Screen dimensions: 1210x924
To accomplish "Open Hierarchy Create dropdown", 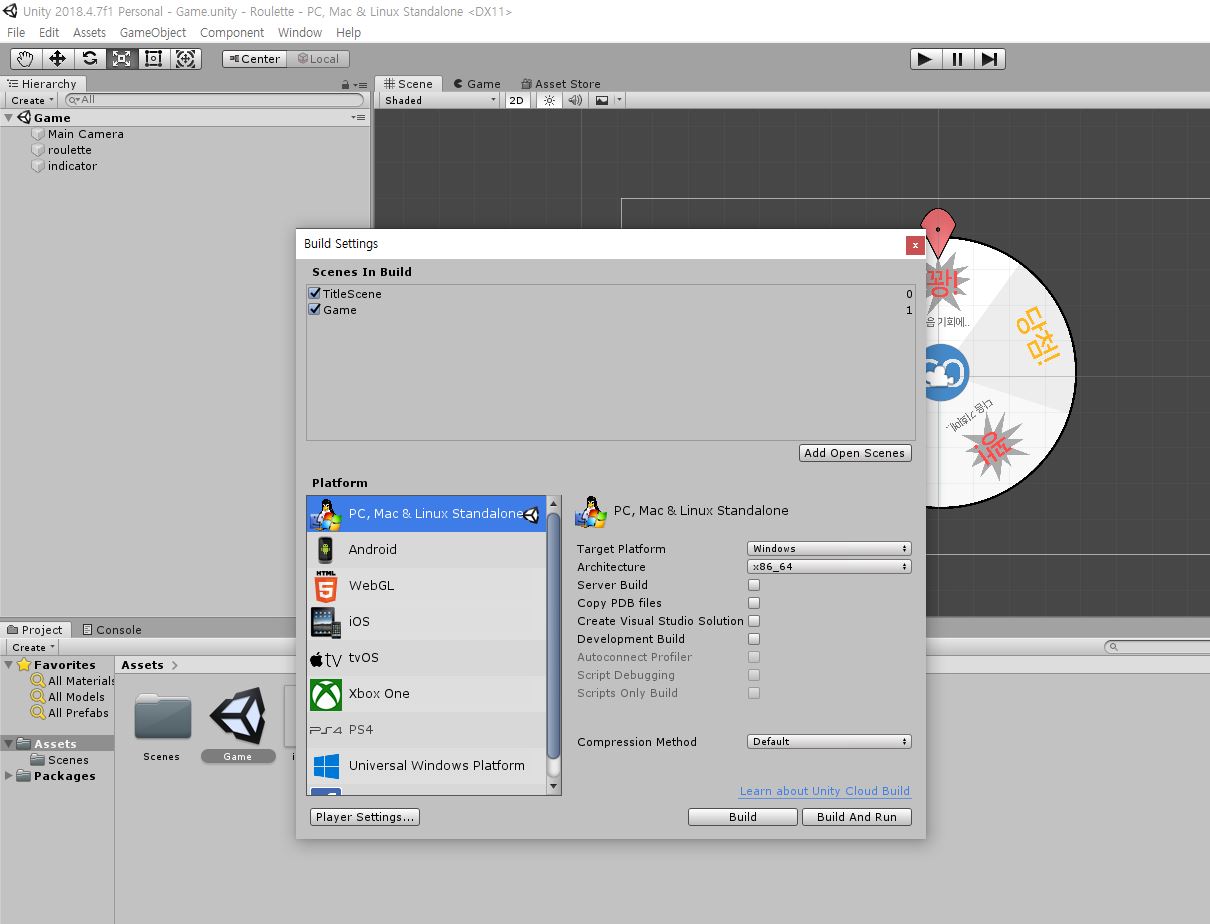I will [x=32, y=100].
